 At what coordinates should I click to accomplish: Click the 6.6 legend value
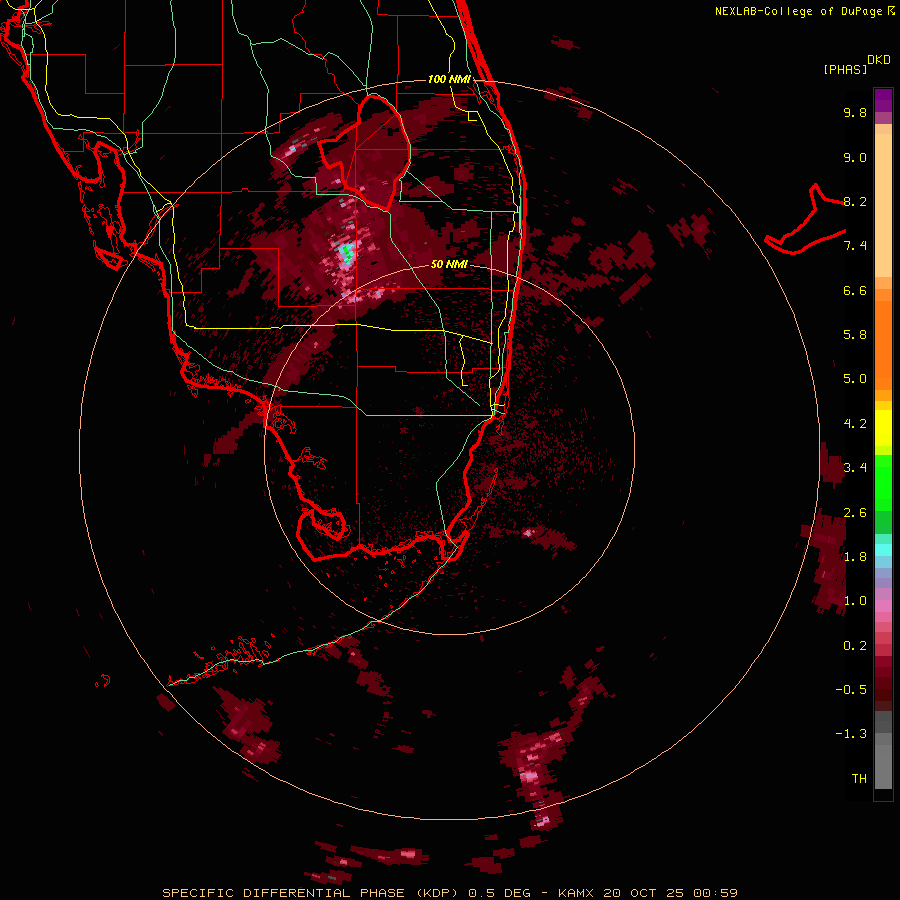(x=855, y=290)
